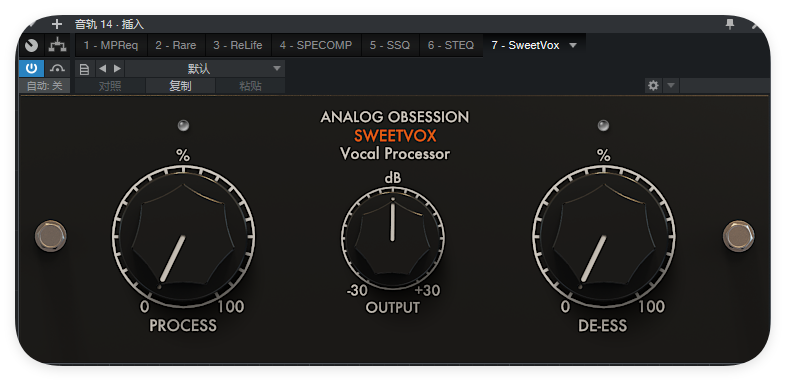The width and height of the screenshot is (786, 381).
Task: Click the Vocal Processor subtitle text
Action: (395, 153)
